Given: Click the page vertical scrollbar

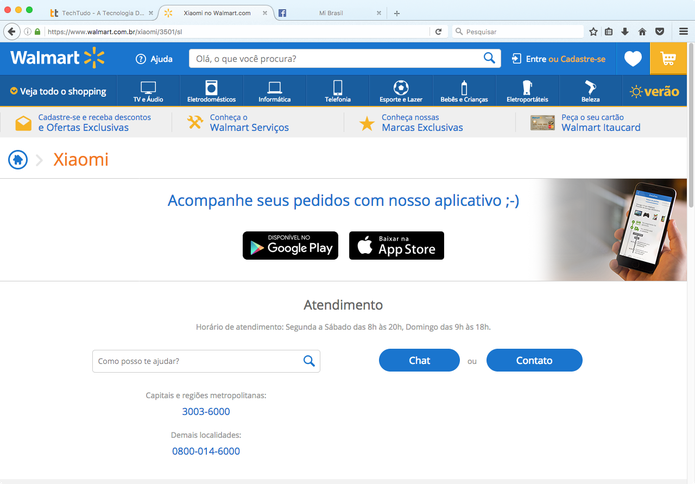Looking at the screenshot, I should (691, 124).
